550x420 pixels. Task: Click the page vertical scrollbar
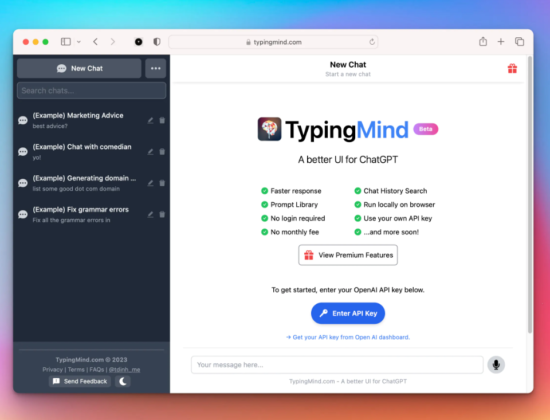coord(530,194)
